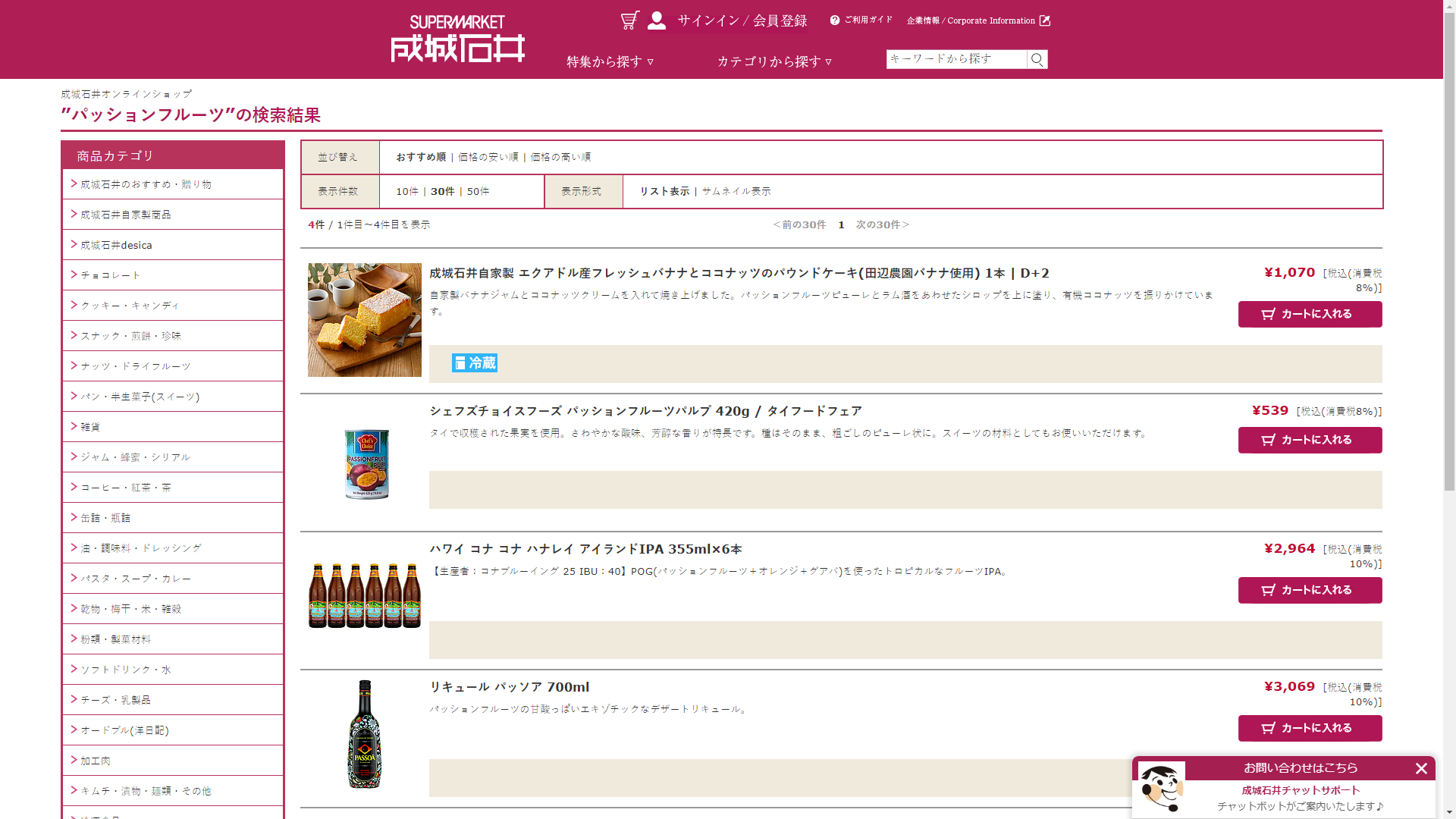Click the keyword search input field
The width and height of the screenshot is (1456, 819).
tap(955, 59)
